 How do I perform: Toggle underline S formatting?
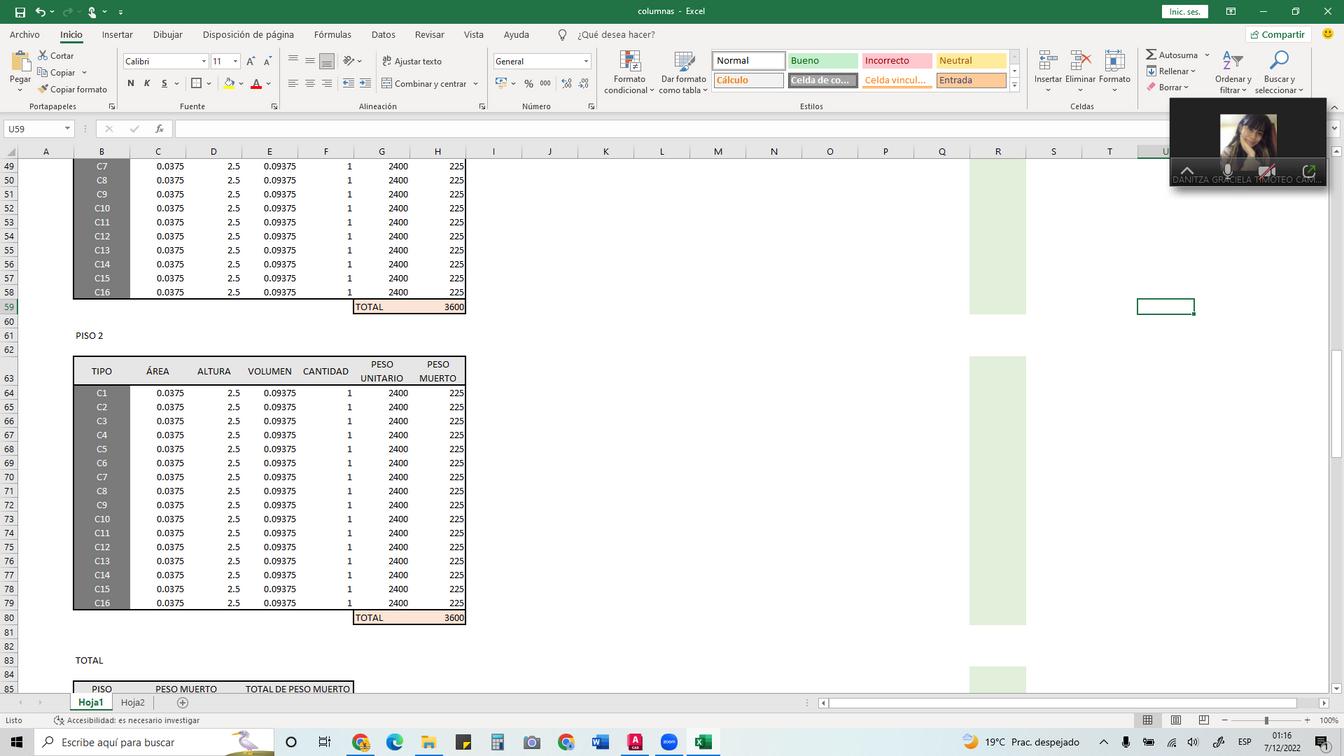click(164, 84)
